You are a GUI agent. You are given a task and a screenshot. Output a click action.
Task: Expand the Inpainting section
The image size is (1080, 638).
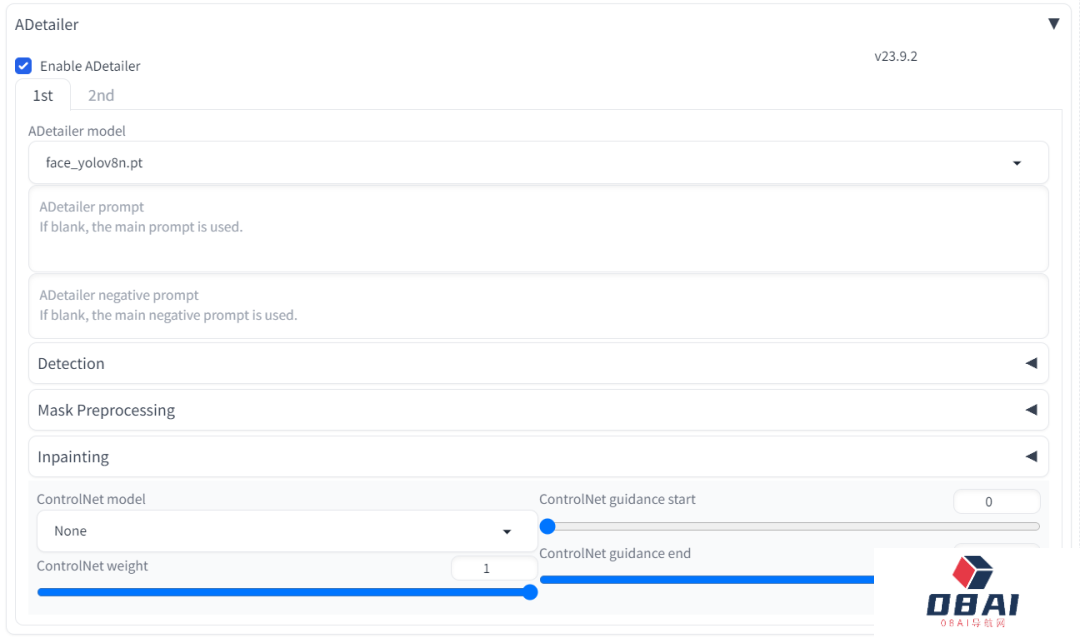[x=539, y=457]
